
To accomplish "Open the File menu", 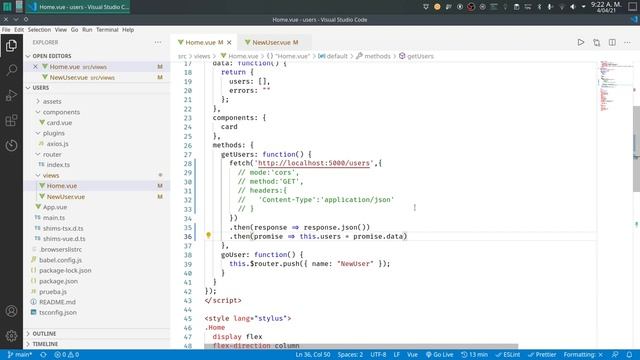I will tap(6, 30).
